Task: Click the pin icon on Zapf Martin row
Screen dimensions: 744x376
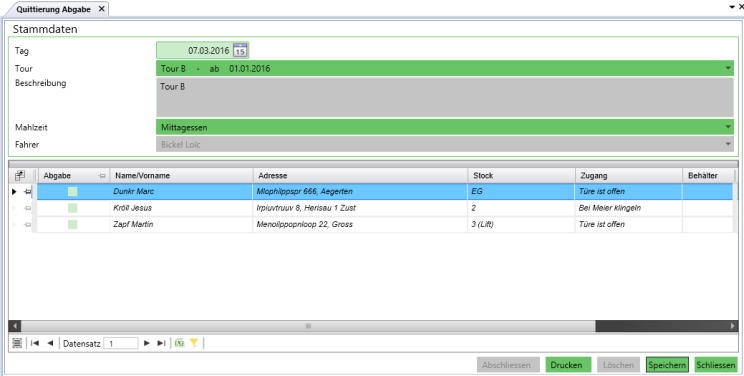Action: (x=28, y=224)
